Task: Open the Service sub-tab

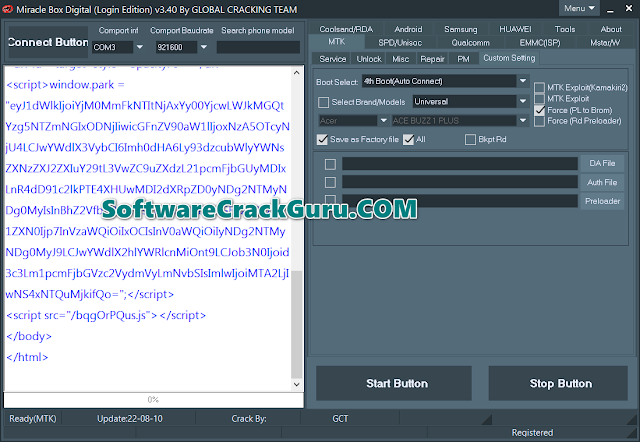Action: pyautogui.click(x=333, y=59)
